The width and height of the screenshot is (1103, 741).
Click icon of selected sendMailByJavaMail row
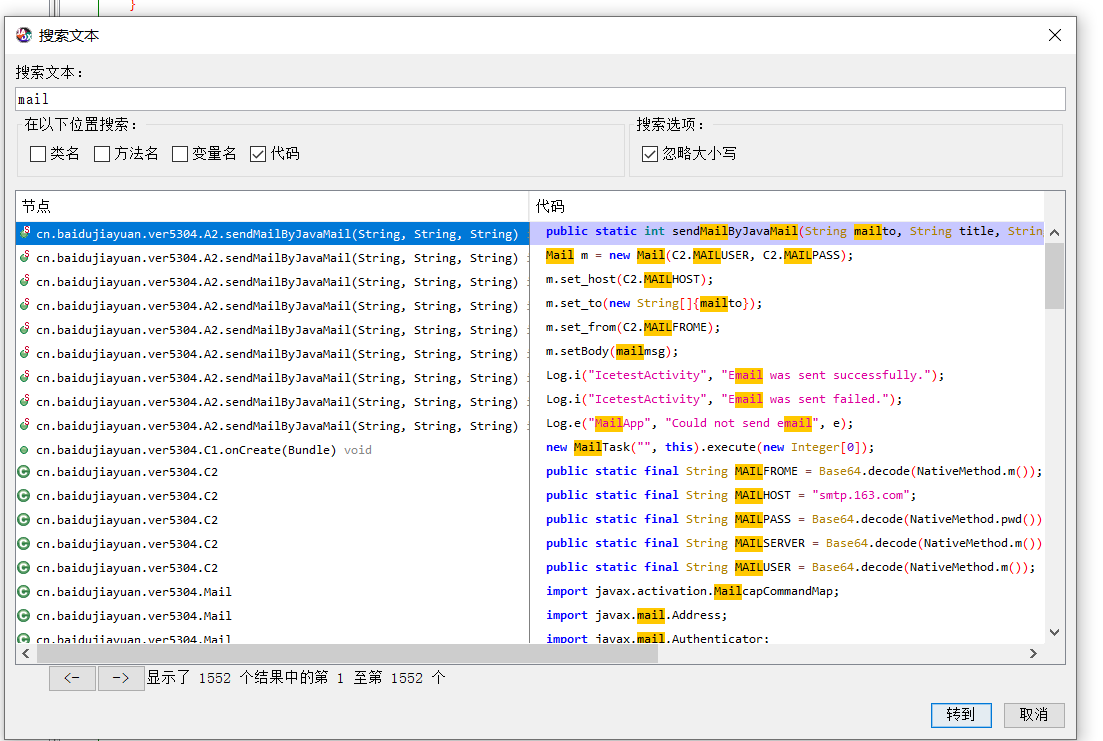(x=25, y=232)
